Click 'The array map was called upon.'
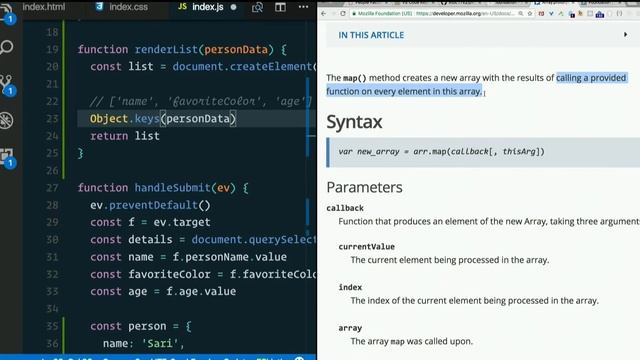Screen dimensions: 640x360 click(x=411, y=341)
